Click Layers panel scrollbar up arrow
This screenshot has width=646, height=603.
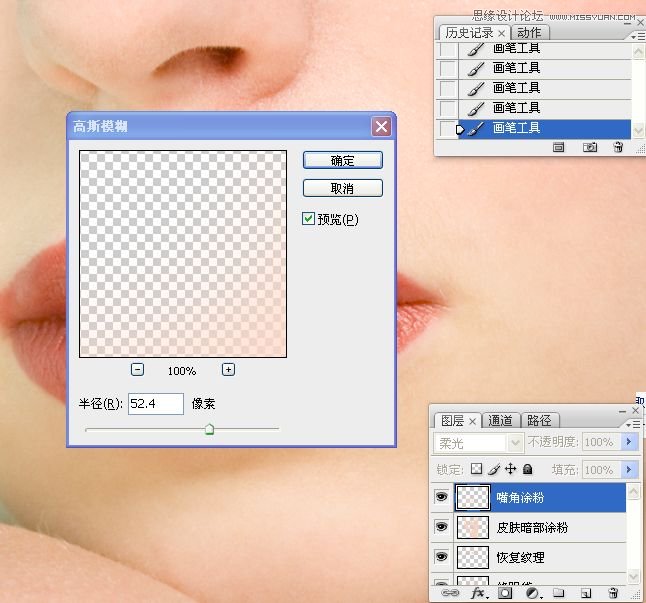pyautogui.click(x=633, y=492)
